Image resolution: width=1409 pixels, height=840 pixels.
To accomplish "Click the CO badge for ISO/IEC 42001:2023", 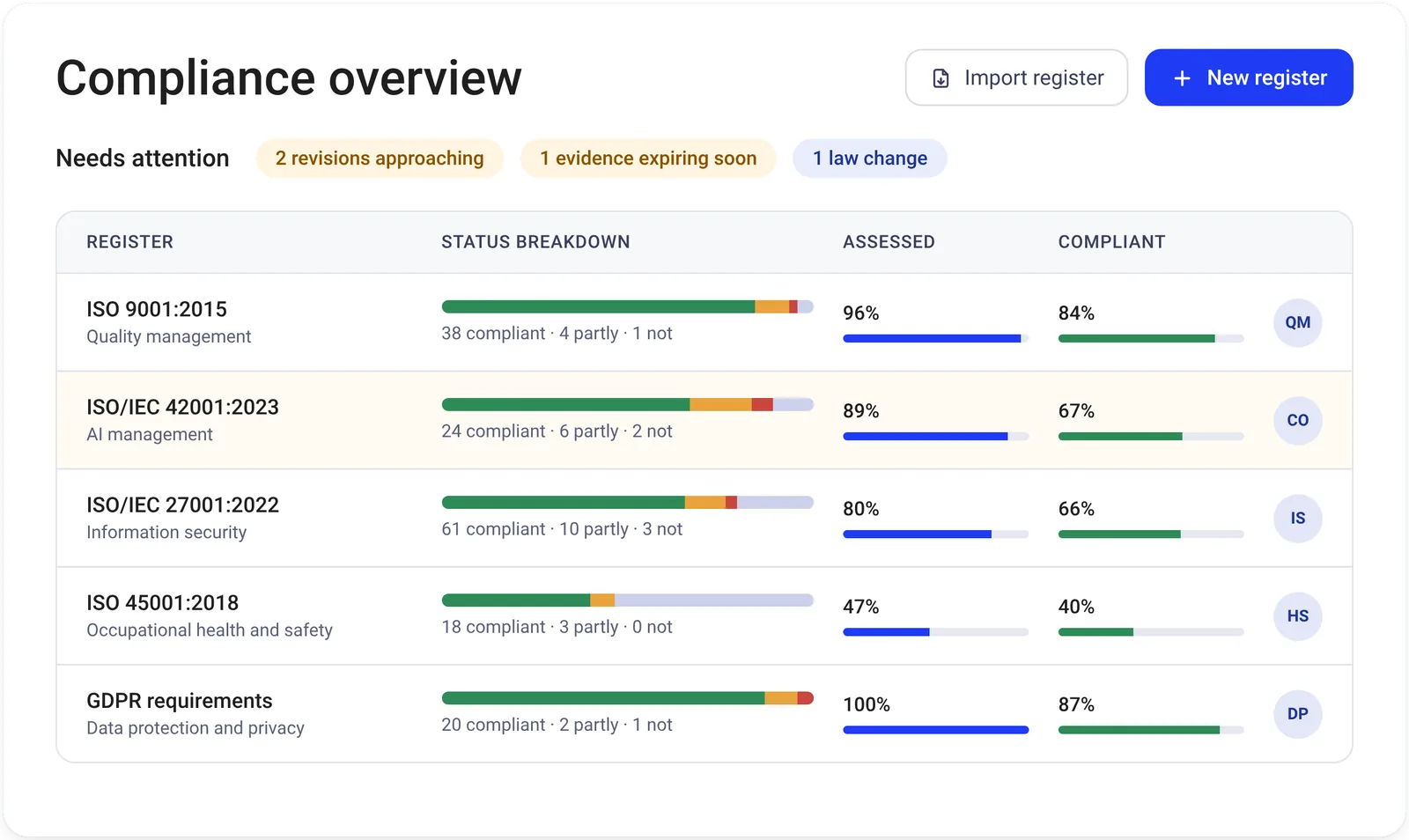I will (x=1298, y=420).
